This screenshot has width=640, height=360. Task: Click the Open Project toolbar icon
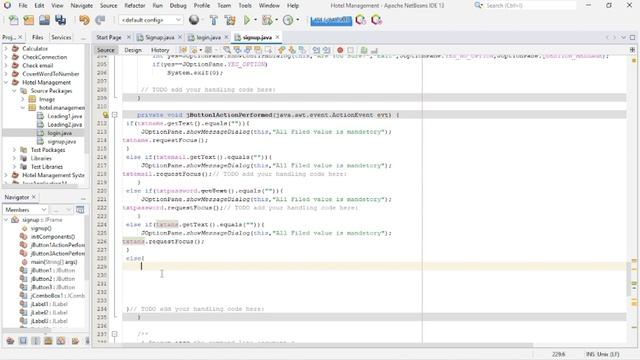[44, 20]
